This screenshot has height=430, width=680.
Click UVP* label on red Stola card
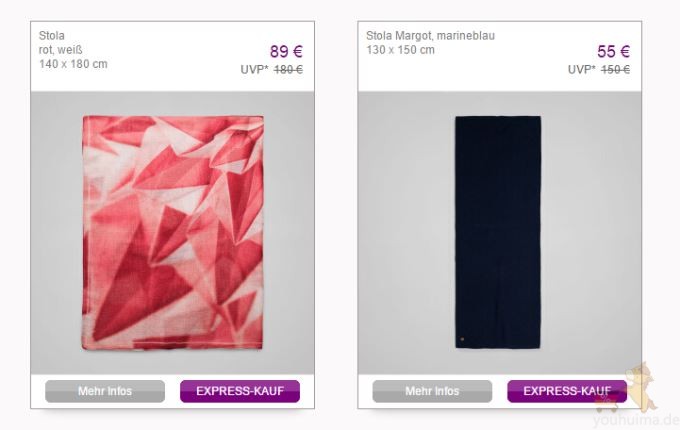coord(255,69)
